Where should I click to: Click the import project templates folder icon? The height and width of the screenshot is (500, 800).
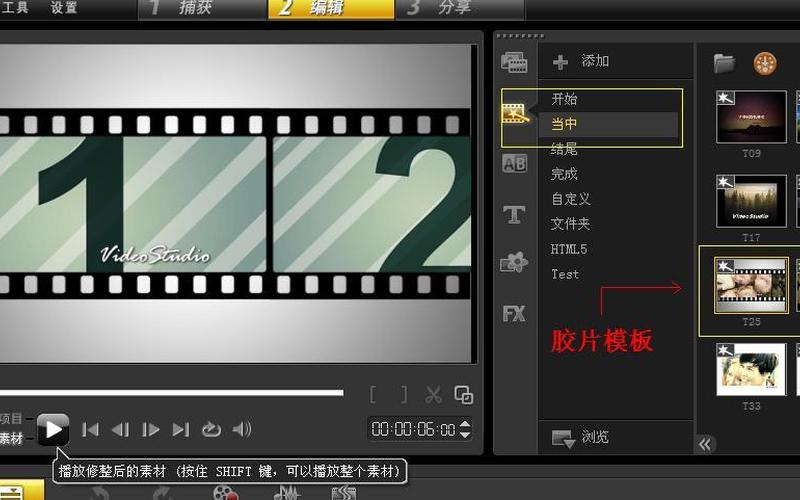pos(724,63)
